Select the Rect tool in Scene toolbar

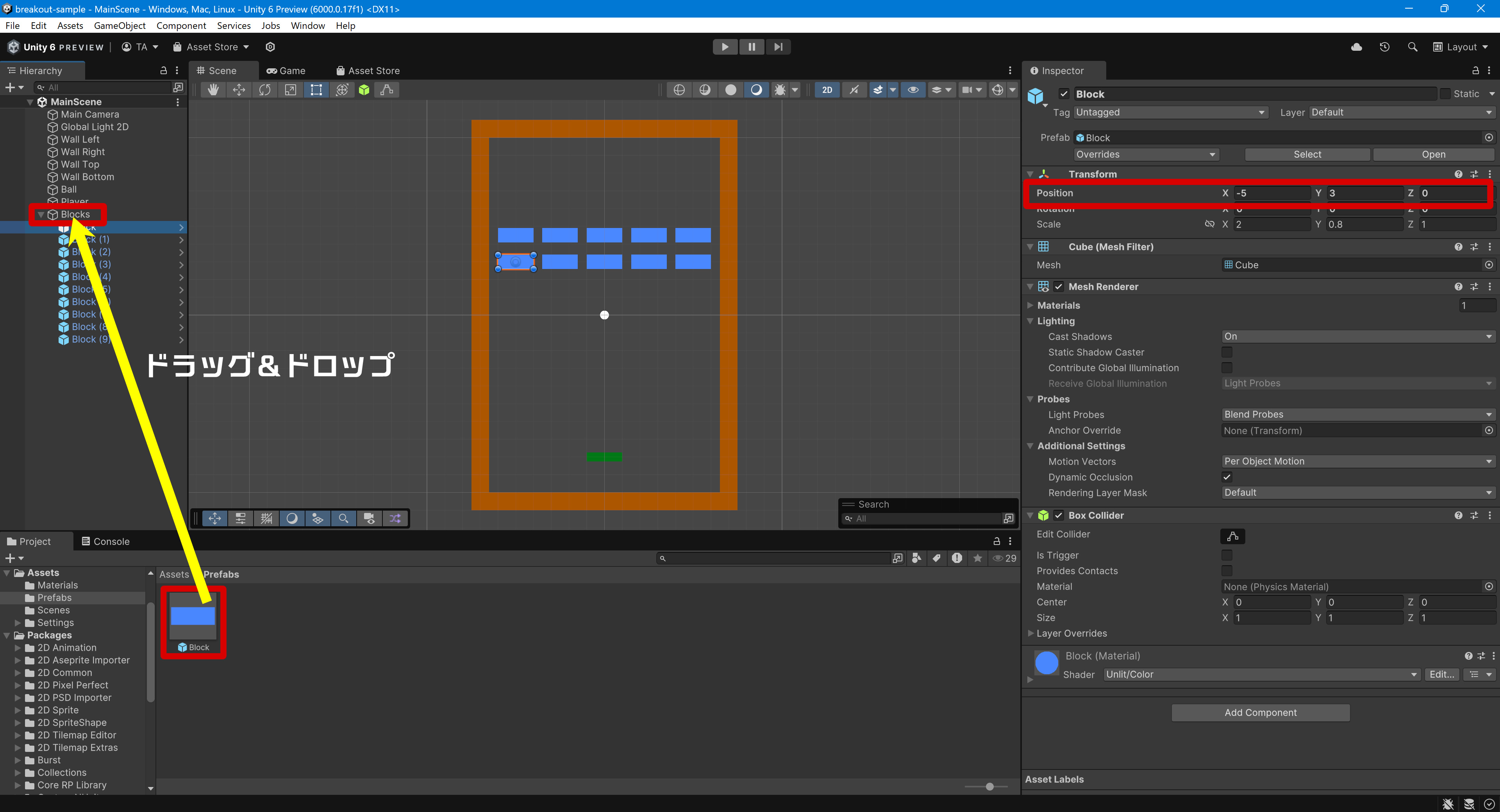pyautogui.click(x=316, y=90)
